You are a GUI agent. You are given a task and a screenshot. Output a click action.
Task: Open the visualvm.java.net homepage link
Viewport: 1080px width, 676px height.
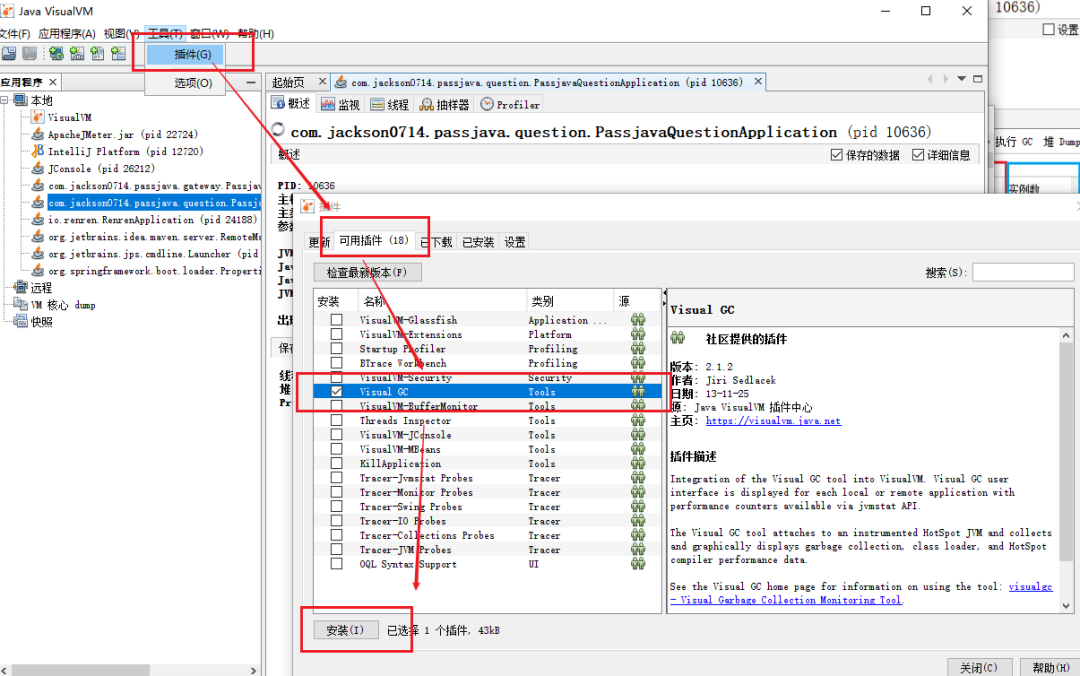773,421
